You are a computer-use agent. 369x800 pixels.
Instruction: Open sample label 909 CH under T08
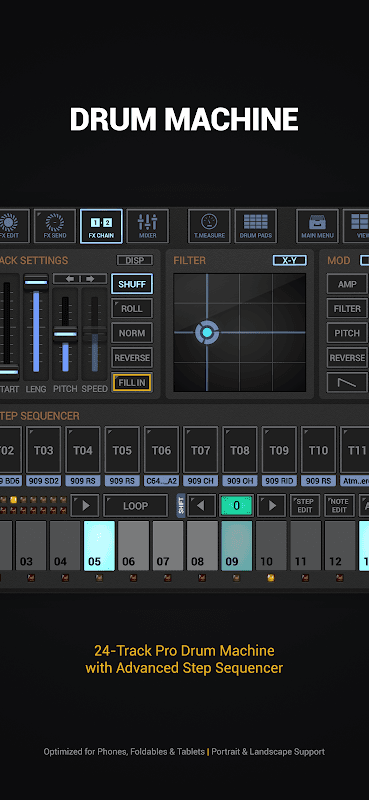point(240,481)
